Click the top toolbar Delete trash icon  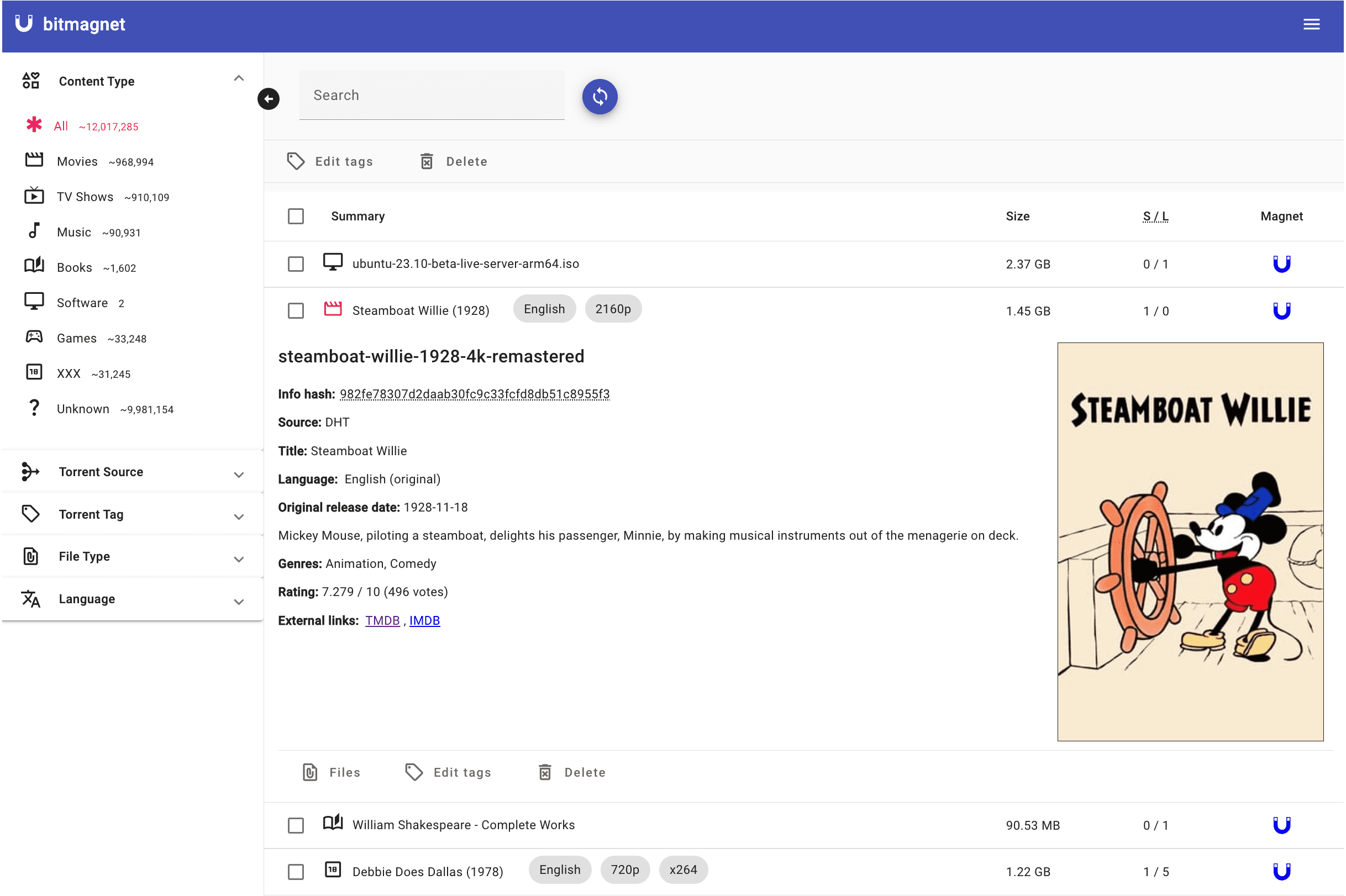click(427, 162)
